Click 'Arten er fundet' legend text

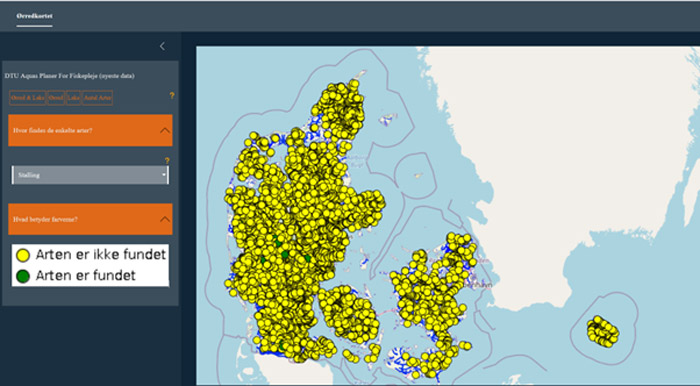coord(85,275)
